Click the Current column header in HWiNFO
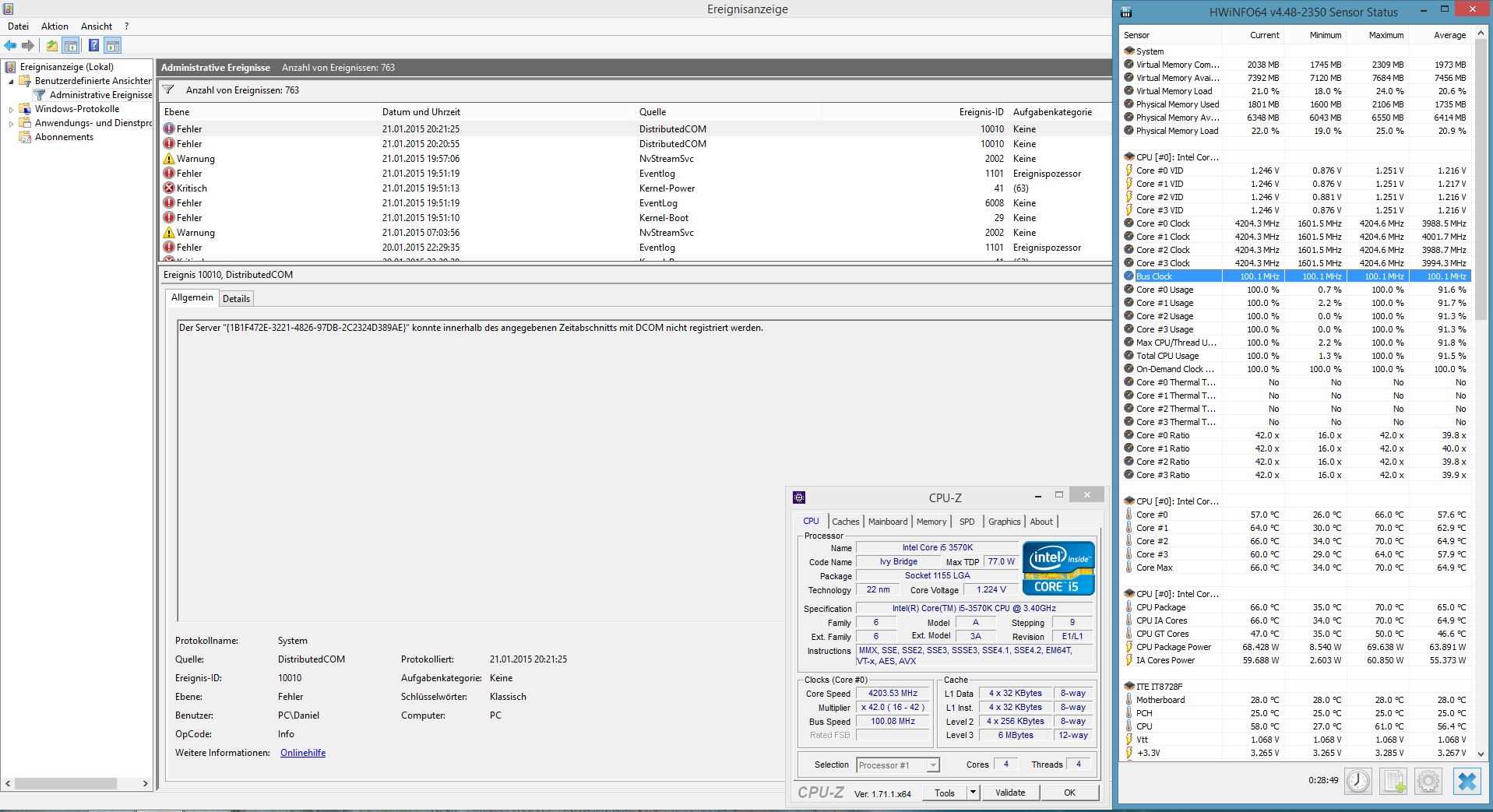 1253,35
